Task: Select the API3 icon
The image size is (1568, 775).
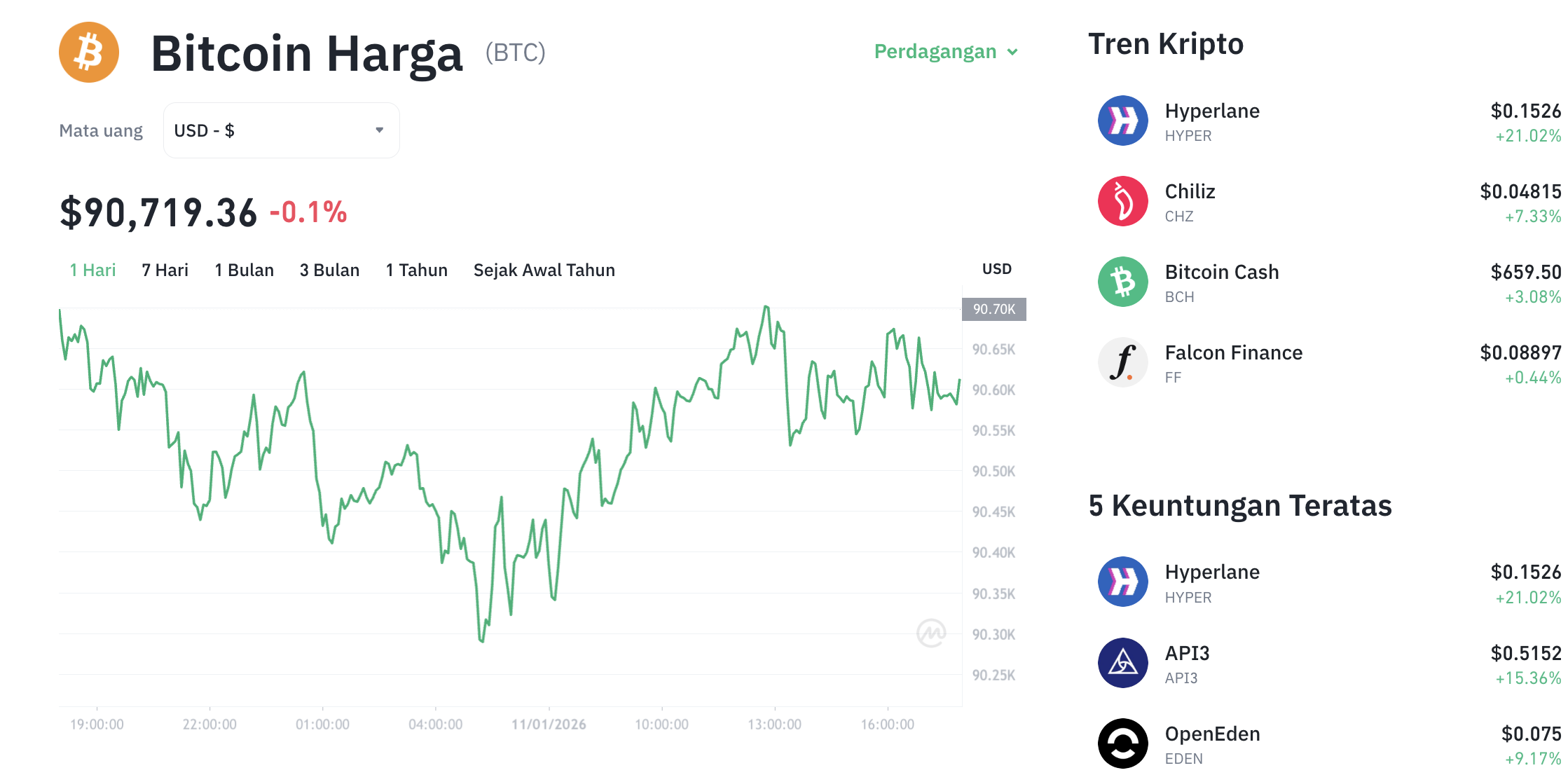Action: click(1122, 662)
